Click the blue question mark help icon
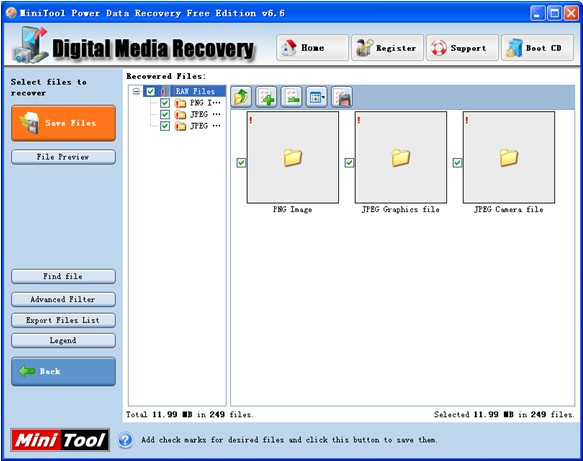 125,440
